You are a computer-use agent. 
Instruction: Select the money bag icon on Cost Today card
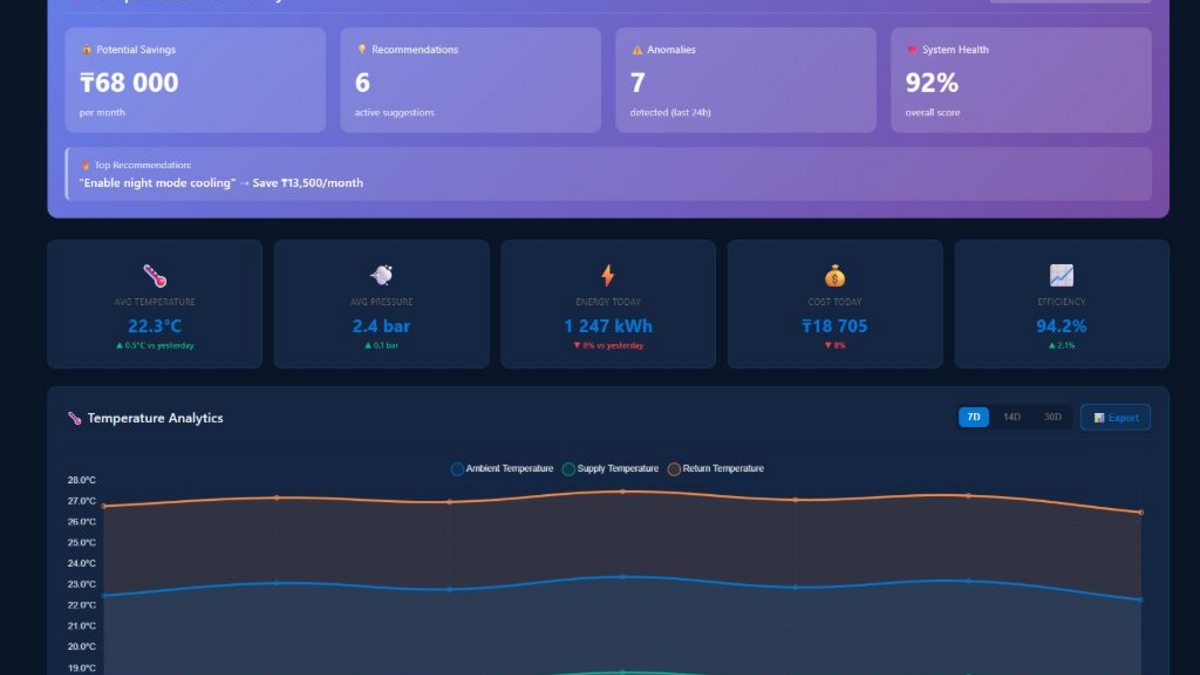tap(834, 276)
